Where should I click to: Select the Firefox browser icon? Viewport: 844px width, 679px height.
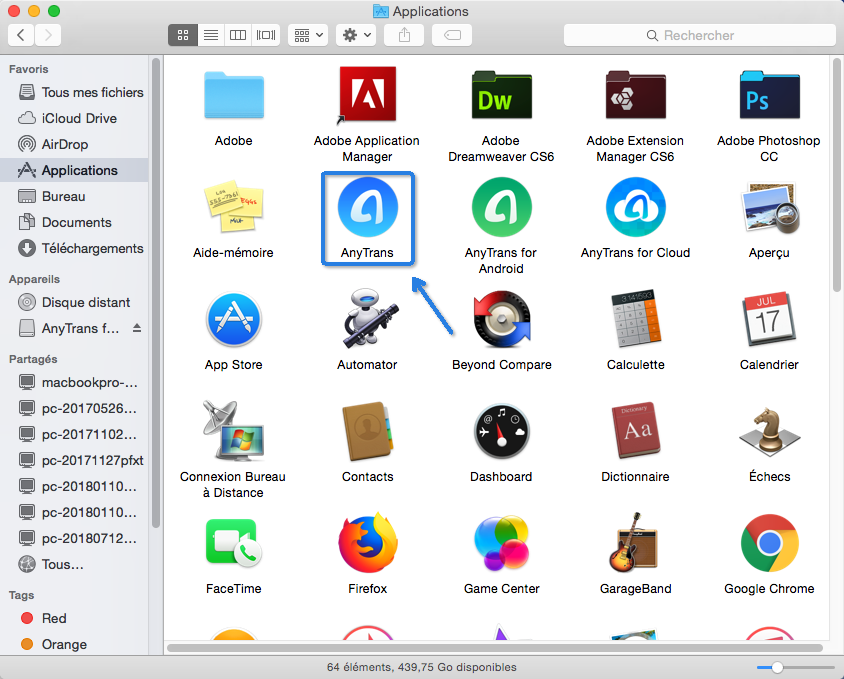click(368, 543)
